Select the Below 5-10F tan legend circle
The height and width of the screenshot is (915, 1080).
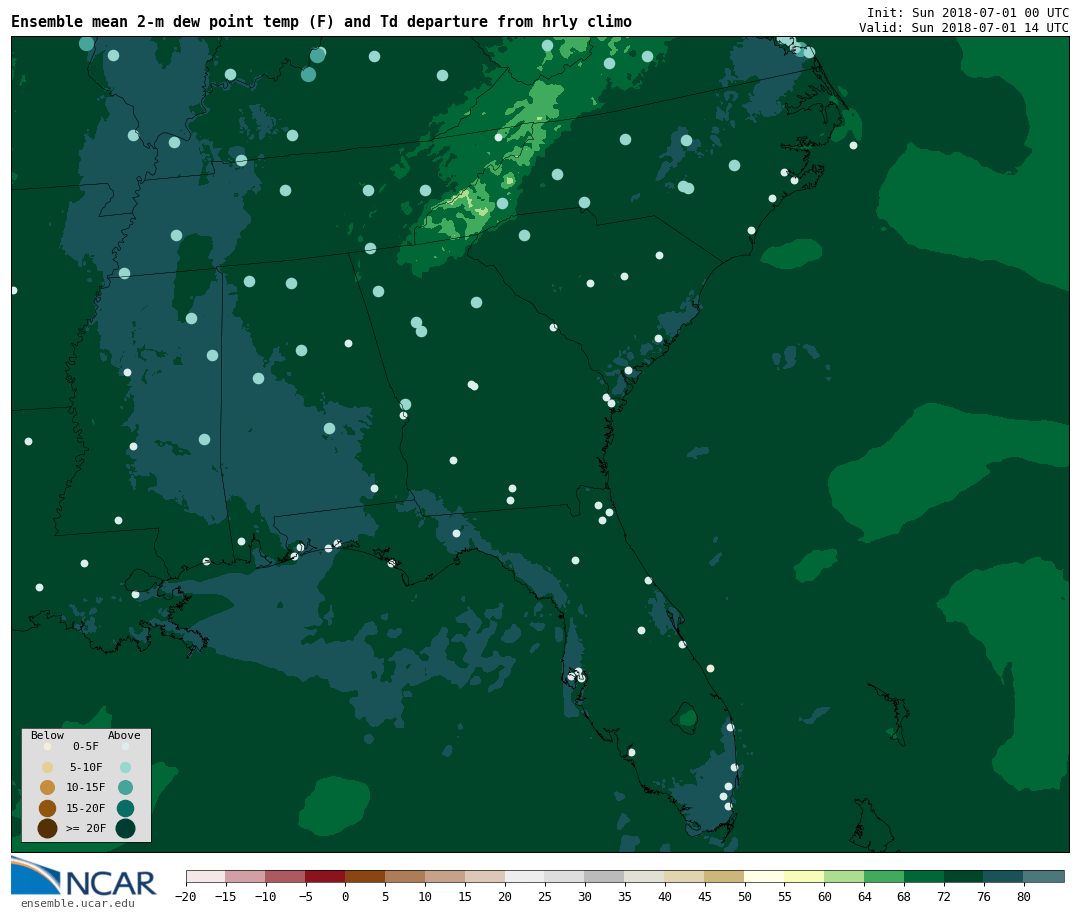47,767
